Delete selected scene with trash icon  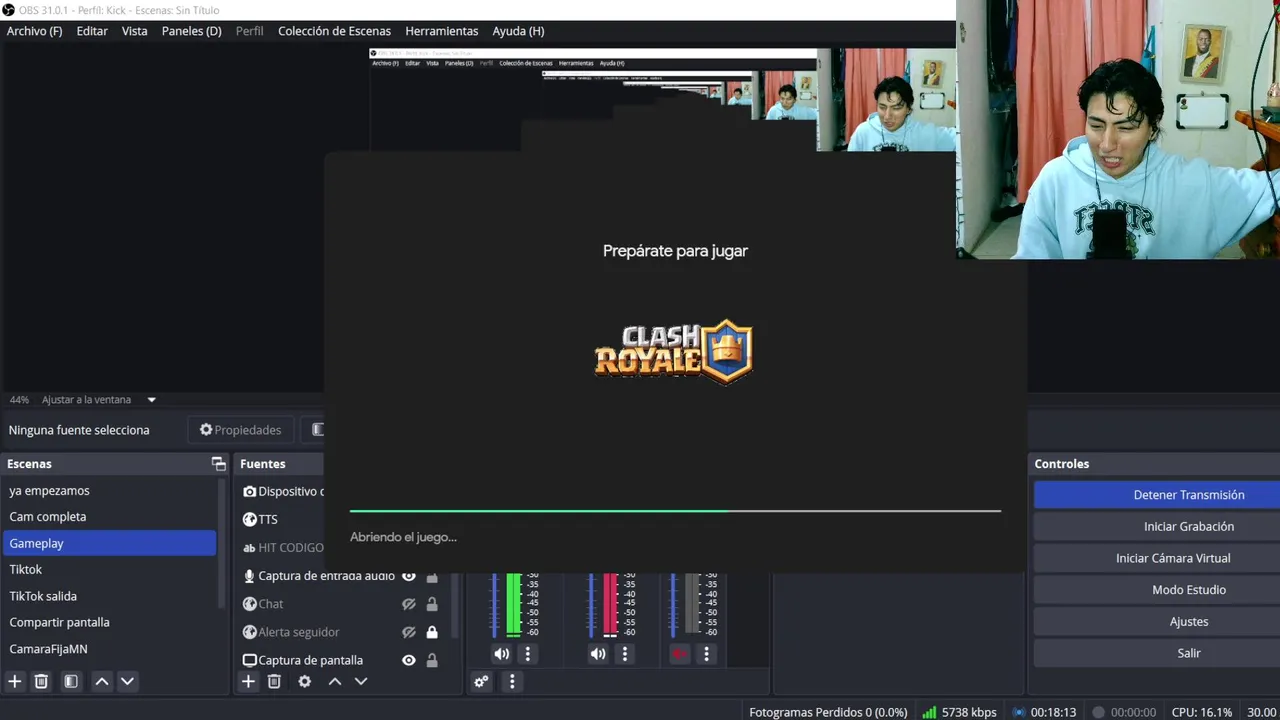[x=41, y=681]
